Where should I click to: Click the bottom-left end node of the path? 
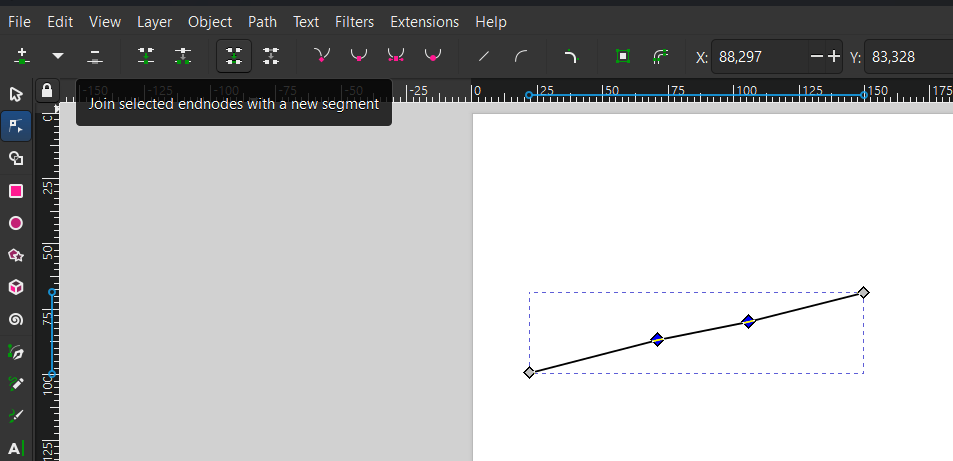(x=529, y=372)
